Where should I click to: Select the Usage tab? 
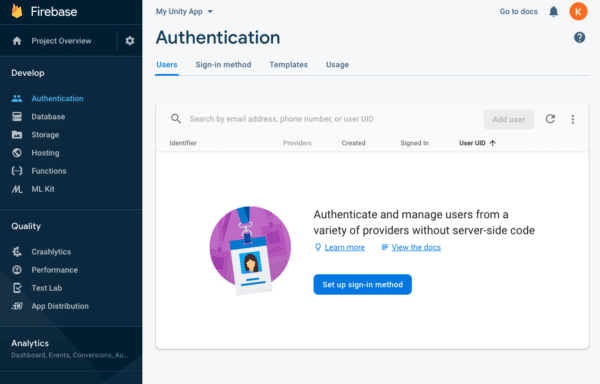coord(337,65)
